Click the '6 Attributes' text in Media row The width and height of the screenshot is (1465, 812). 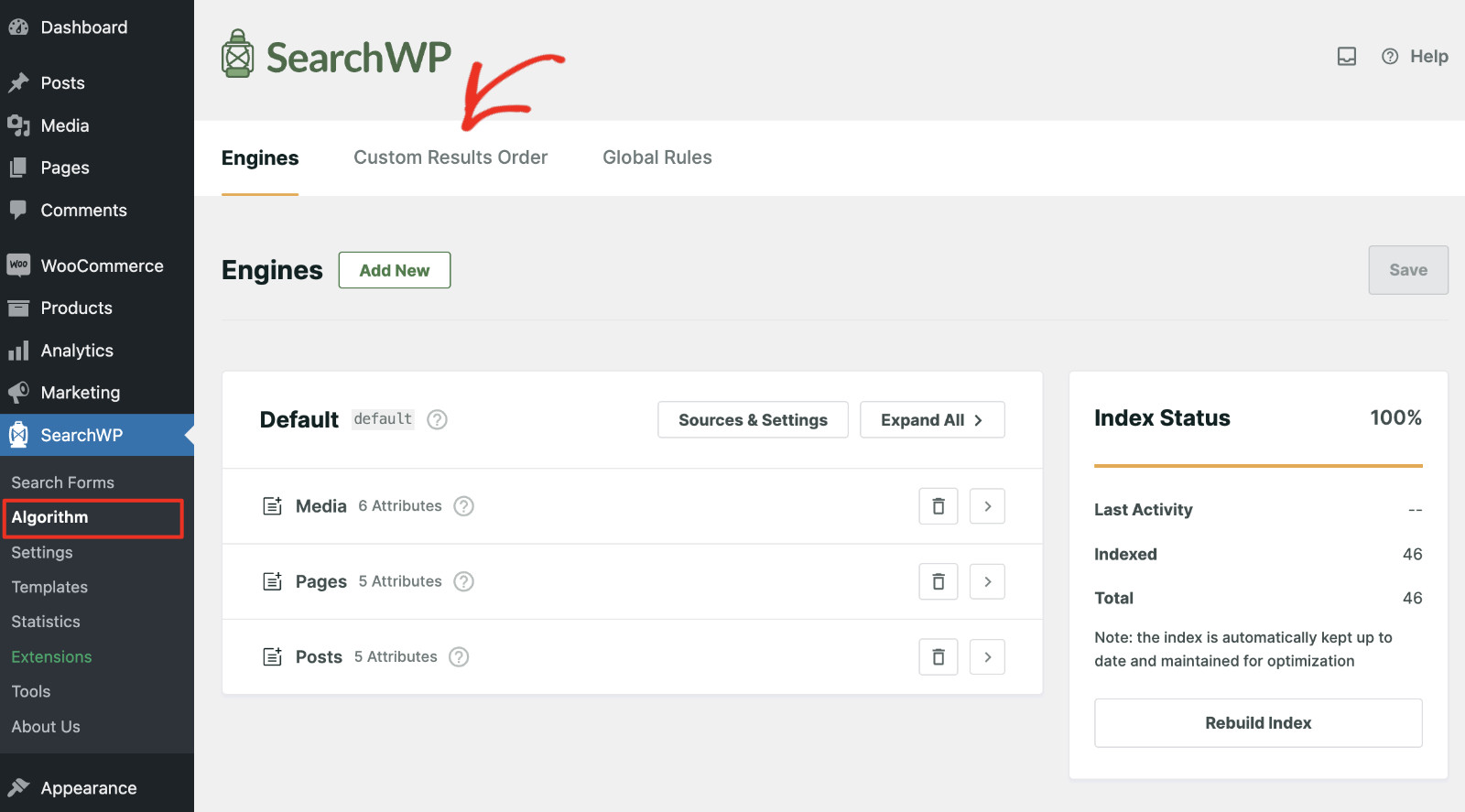400,506
